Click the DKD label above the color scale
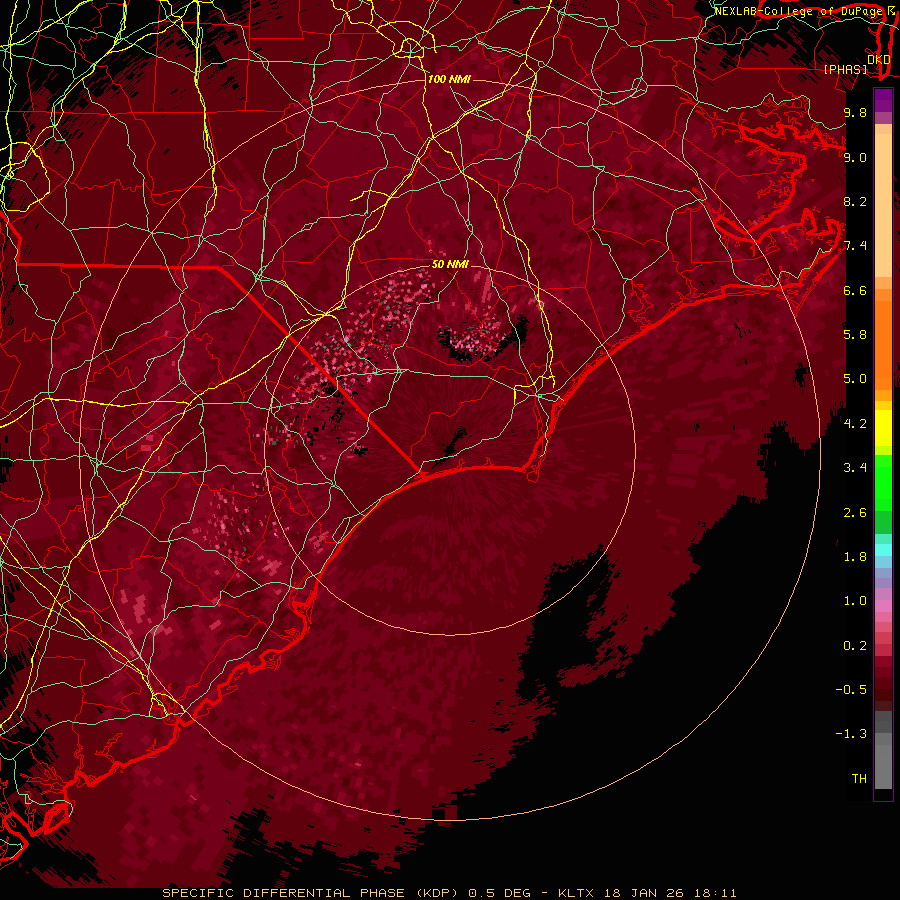 (x=879, y=60)
